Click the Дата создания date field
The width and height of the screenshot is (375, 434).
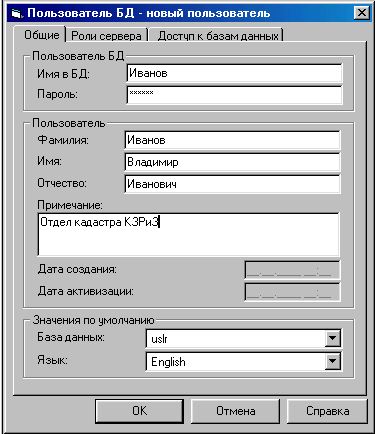coord(292,270)
